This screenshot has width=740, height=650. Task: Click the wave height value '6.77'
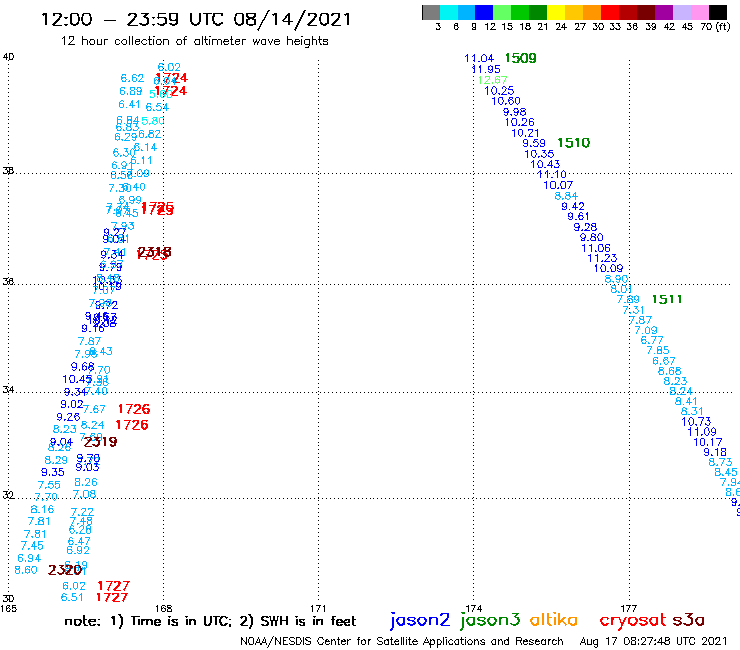coord(652,340)
